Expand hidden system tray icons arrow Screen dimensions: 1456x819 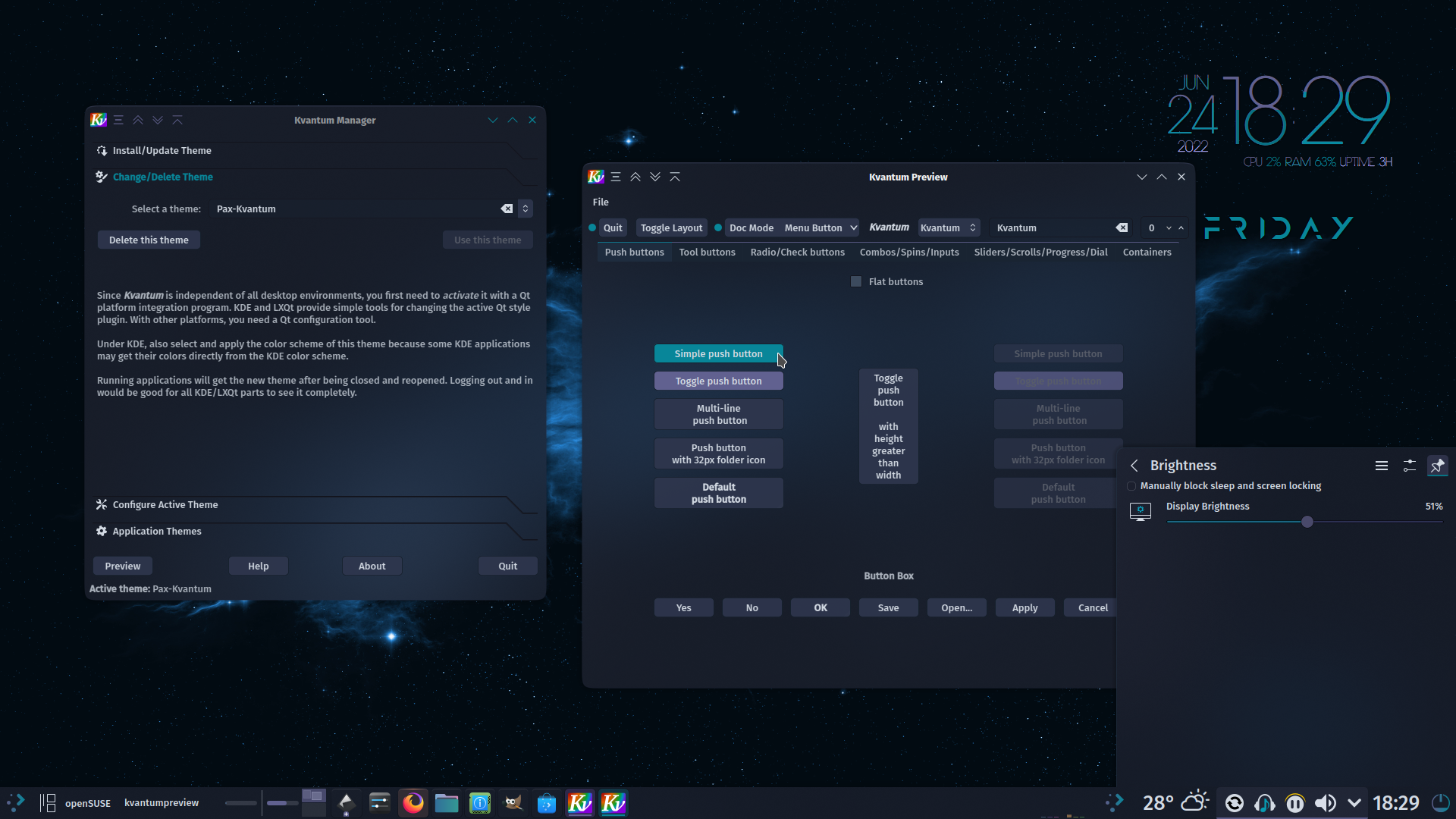point(1354,803)
